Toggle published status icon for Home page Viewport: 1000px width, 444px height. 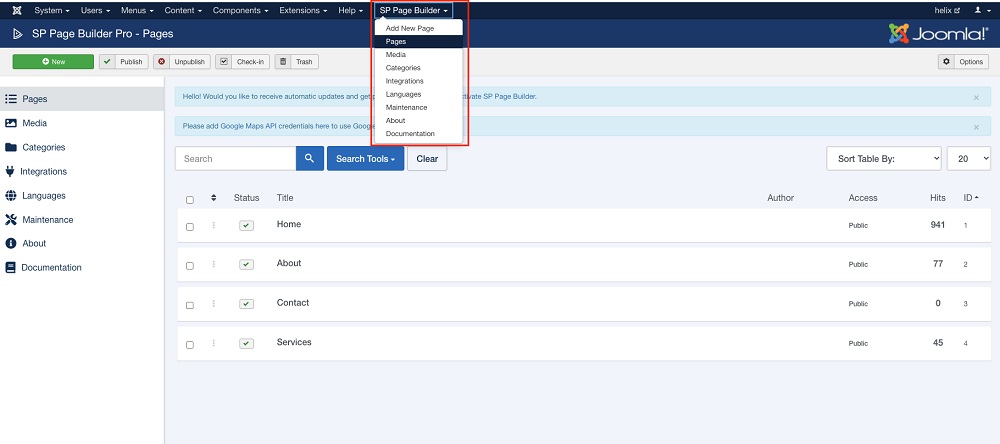[246, 226]
